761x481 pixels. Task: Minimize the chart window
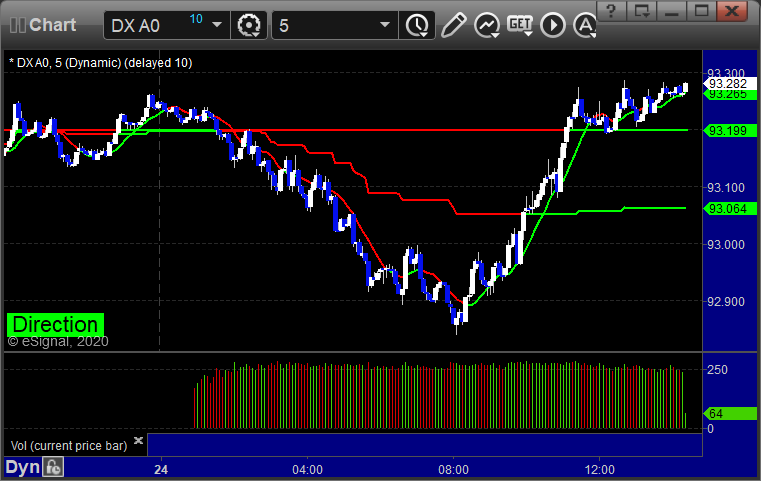671,11
